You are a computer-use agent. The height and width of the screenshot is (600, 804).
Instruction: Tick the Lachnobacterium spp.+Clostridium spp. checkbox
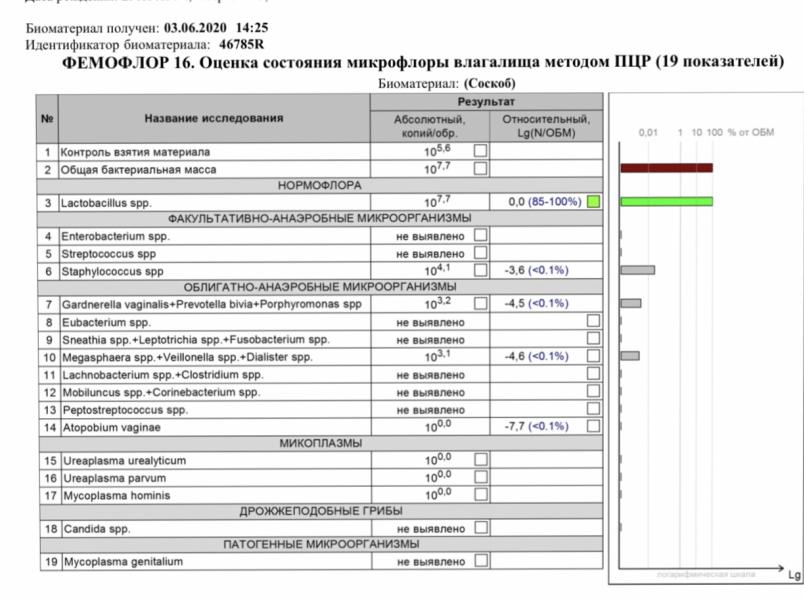point(593,373)
